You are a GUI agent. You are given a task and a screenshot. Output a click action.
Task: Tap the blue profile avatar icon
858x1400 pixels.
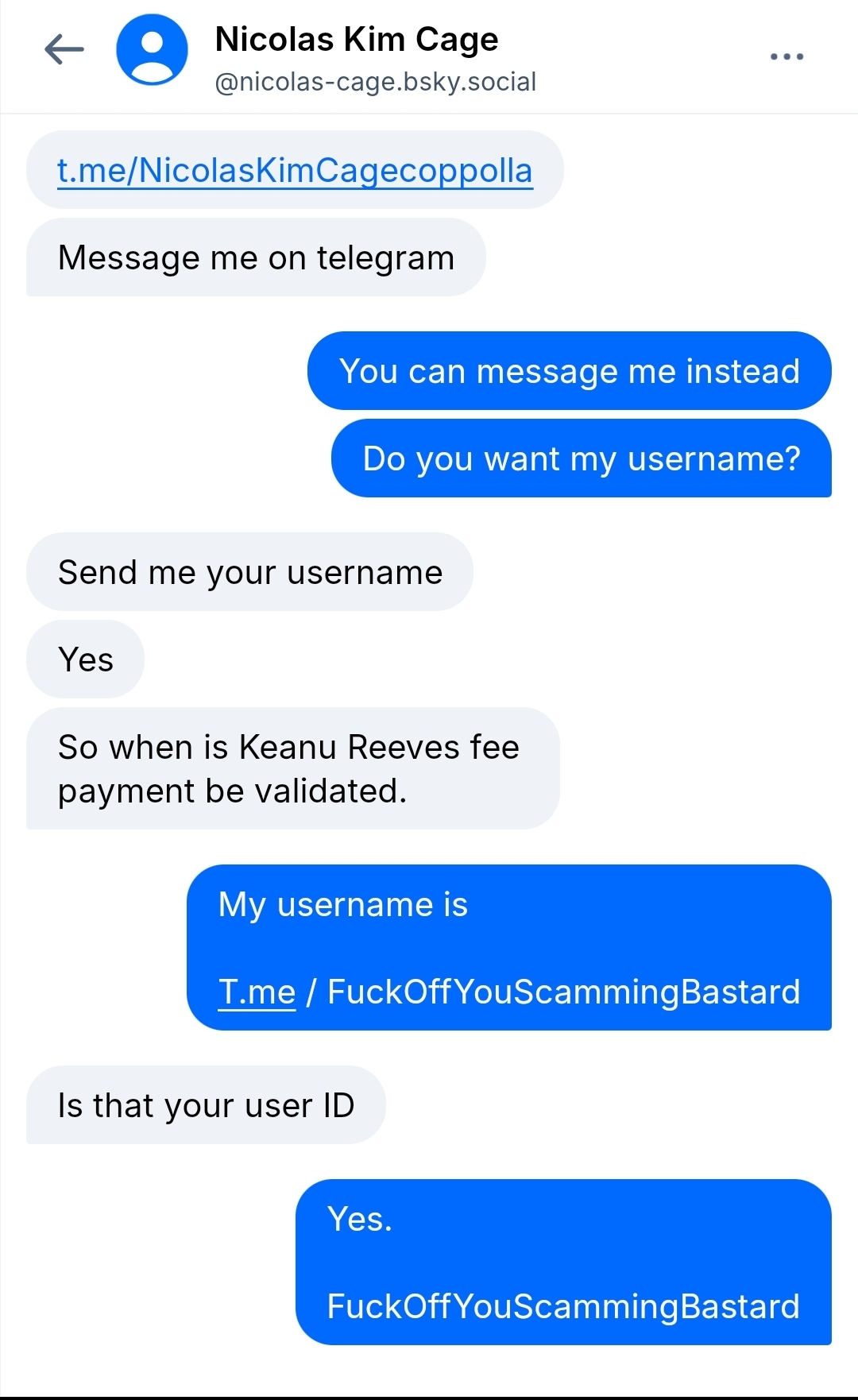pyautogui.click(x=152, y=49)
